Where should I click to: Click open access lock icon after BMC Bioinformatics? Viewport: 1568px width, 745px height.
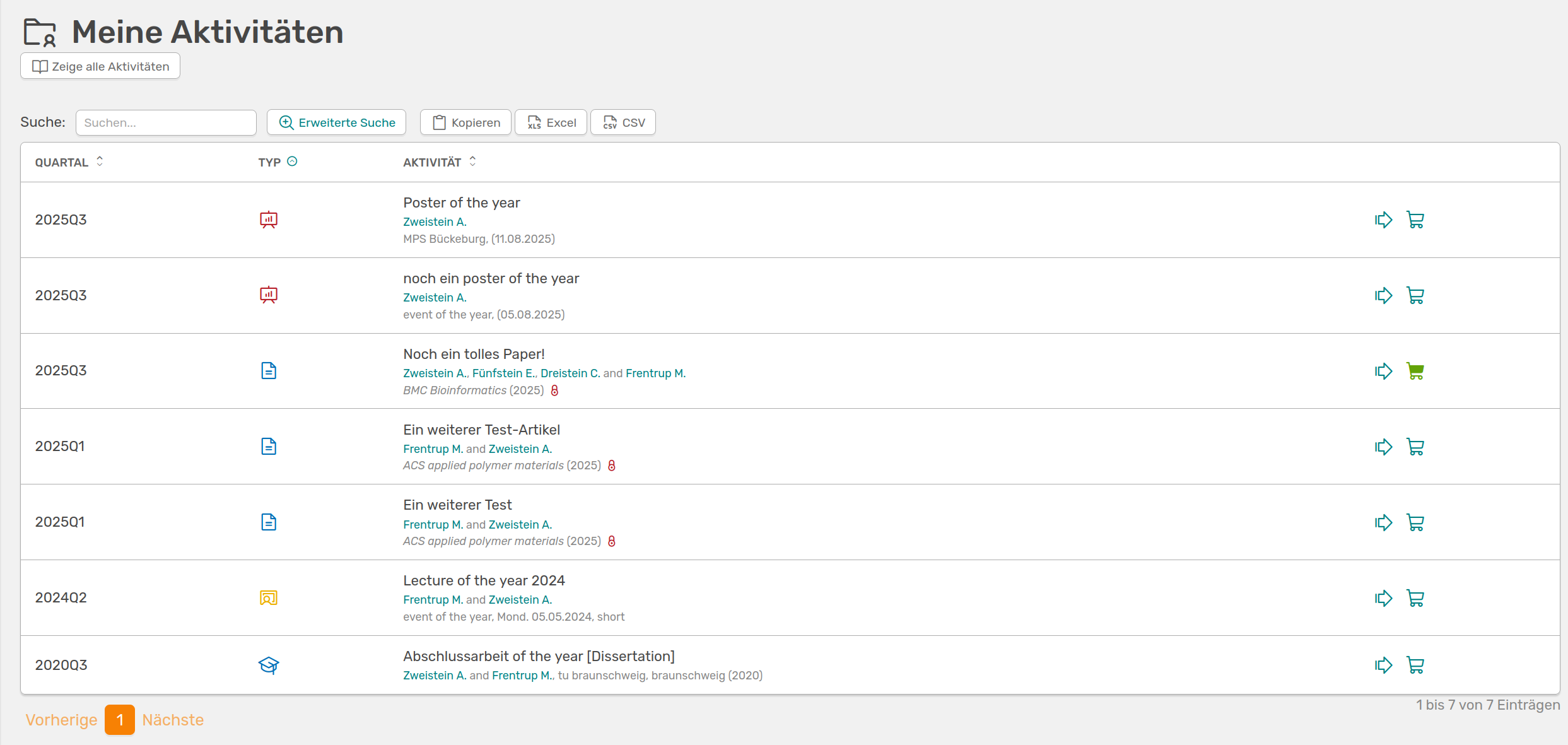[555, 390]
